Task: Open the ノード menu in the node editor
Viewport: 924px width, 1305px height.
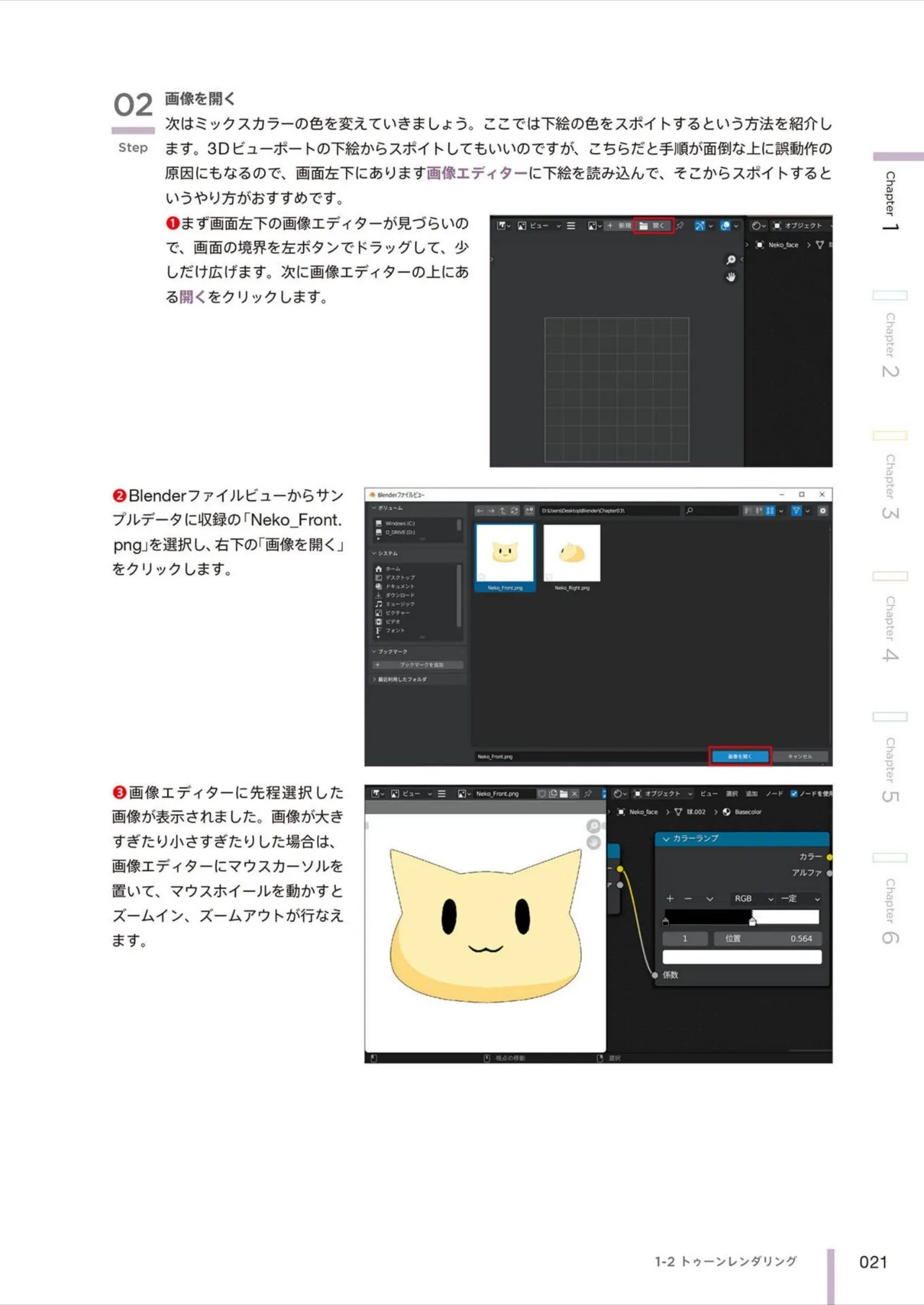Action: (x=775, y=794)
